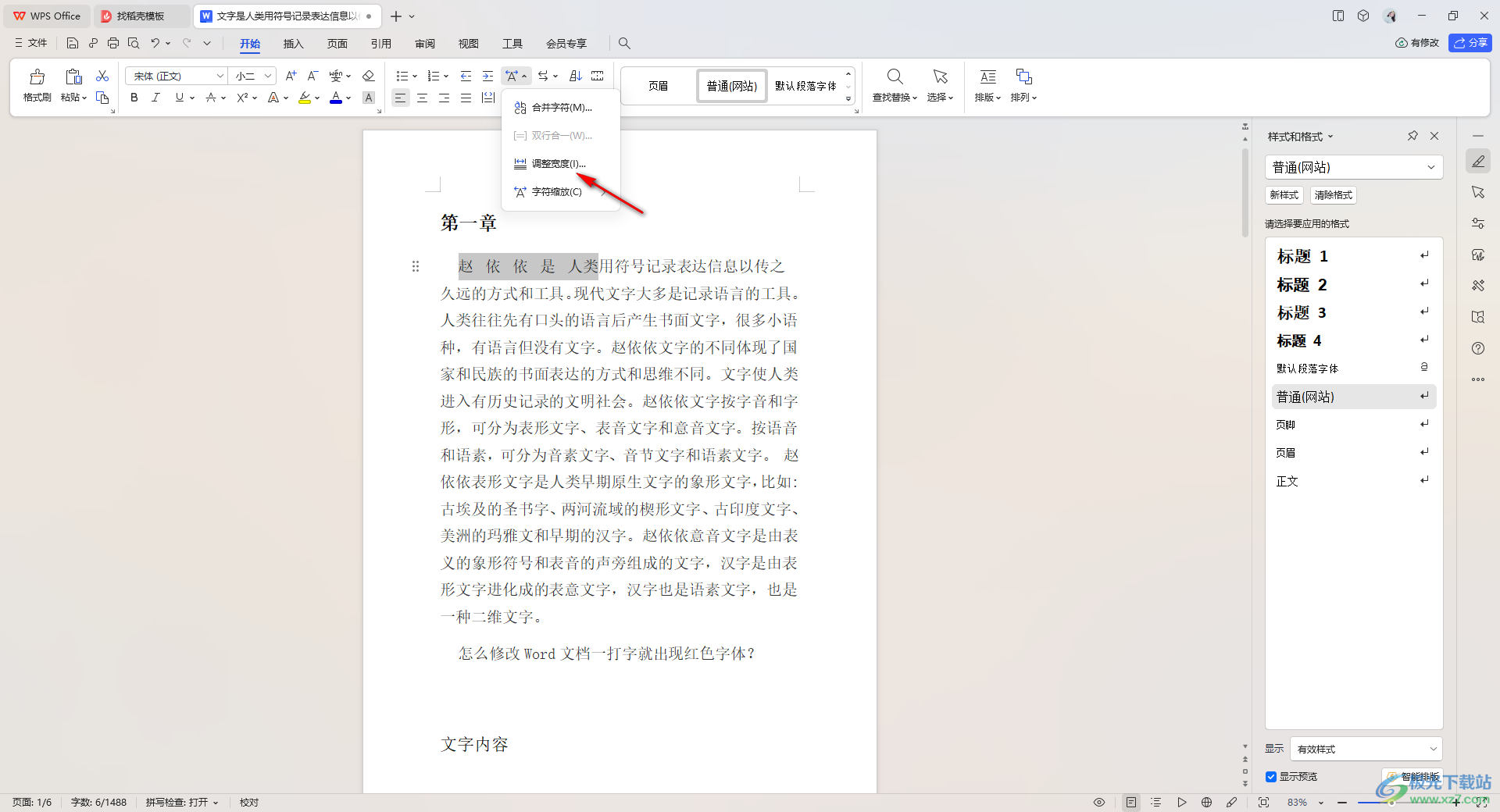The width and height of the screenshot is (1500, 812).
Task: Click the Print Preview icon
Action: [x=134, y=43]
